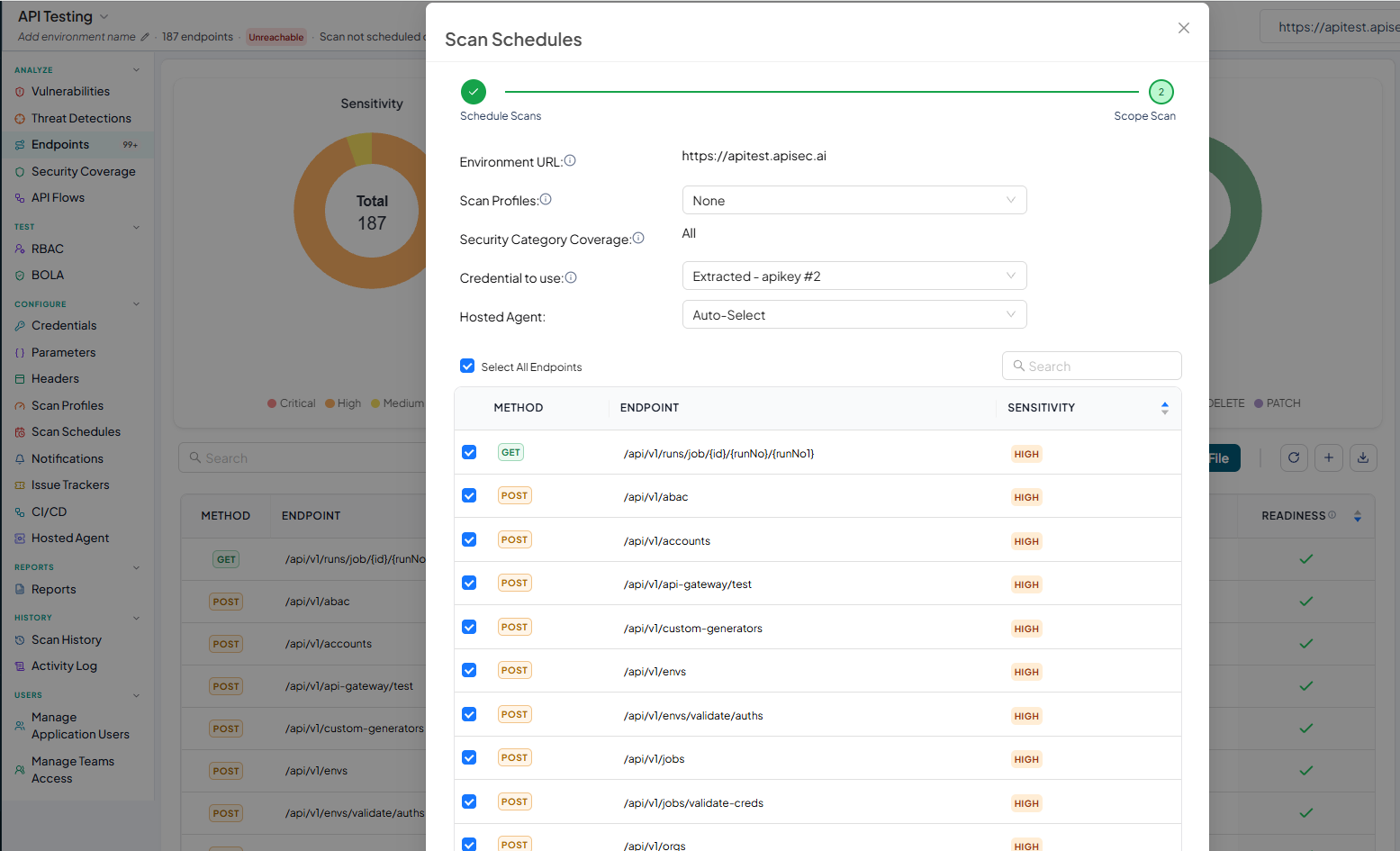Click the ENDPOINT column header in dialog
The width and height of the screenshot is (1400, 851).
pos(649,408)
